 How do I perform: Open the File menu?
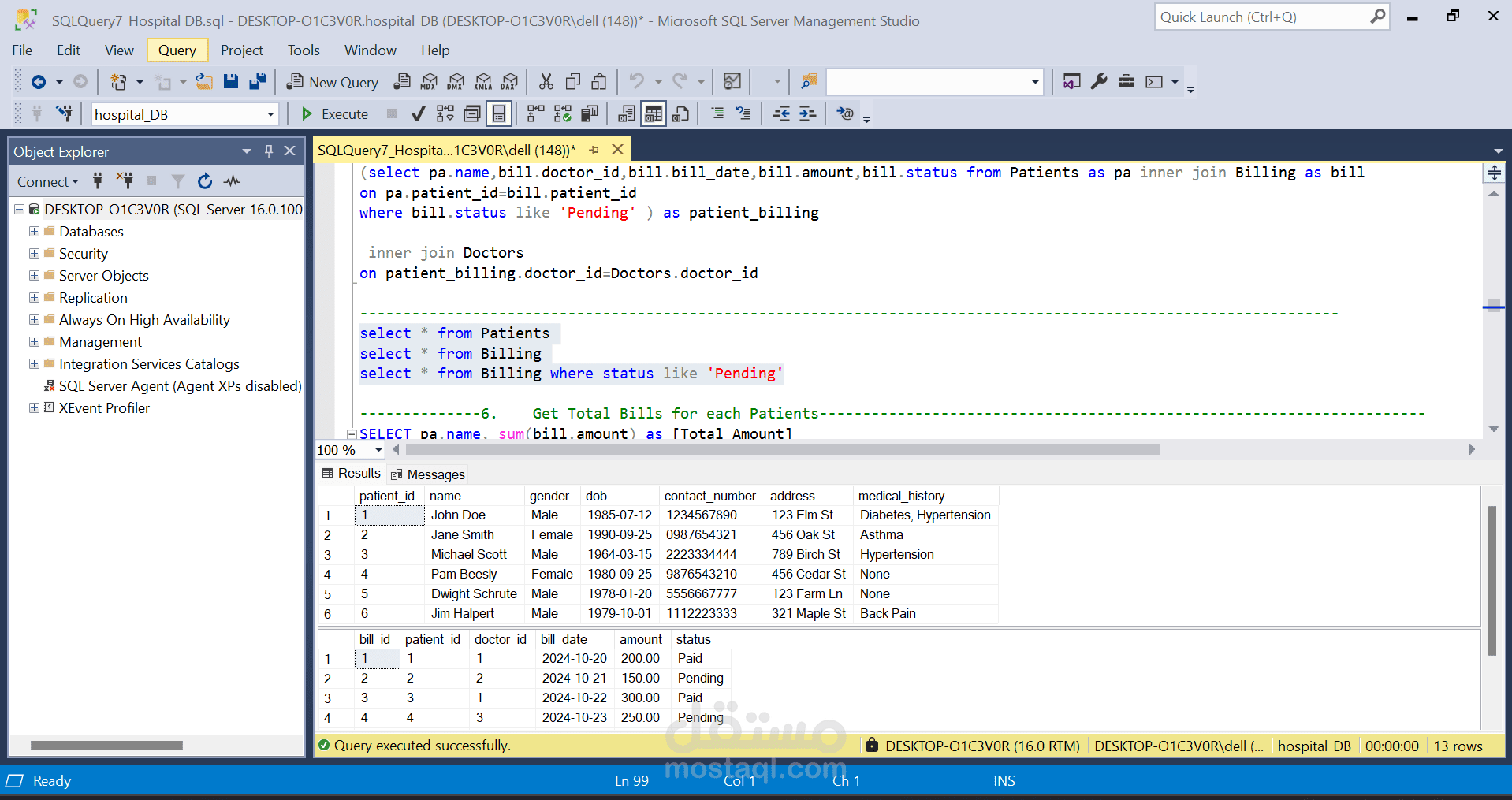coord(22,50)
